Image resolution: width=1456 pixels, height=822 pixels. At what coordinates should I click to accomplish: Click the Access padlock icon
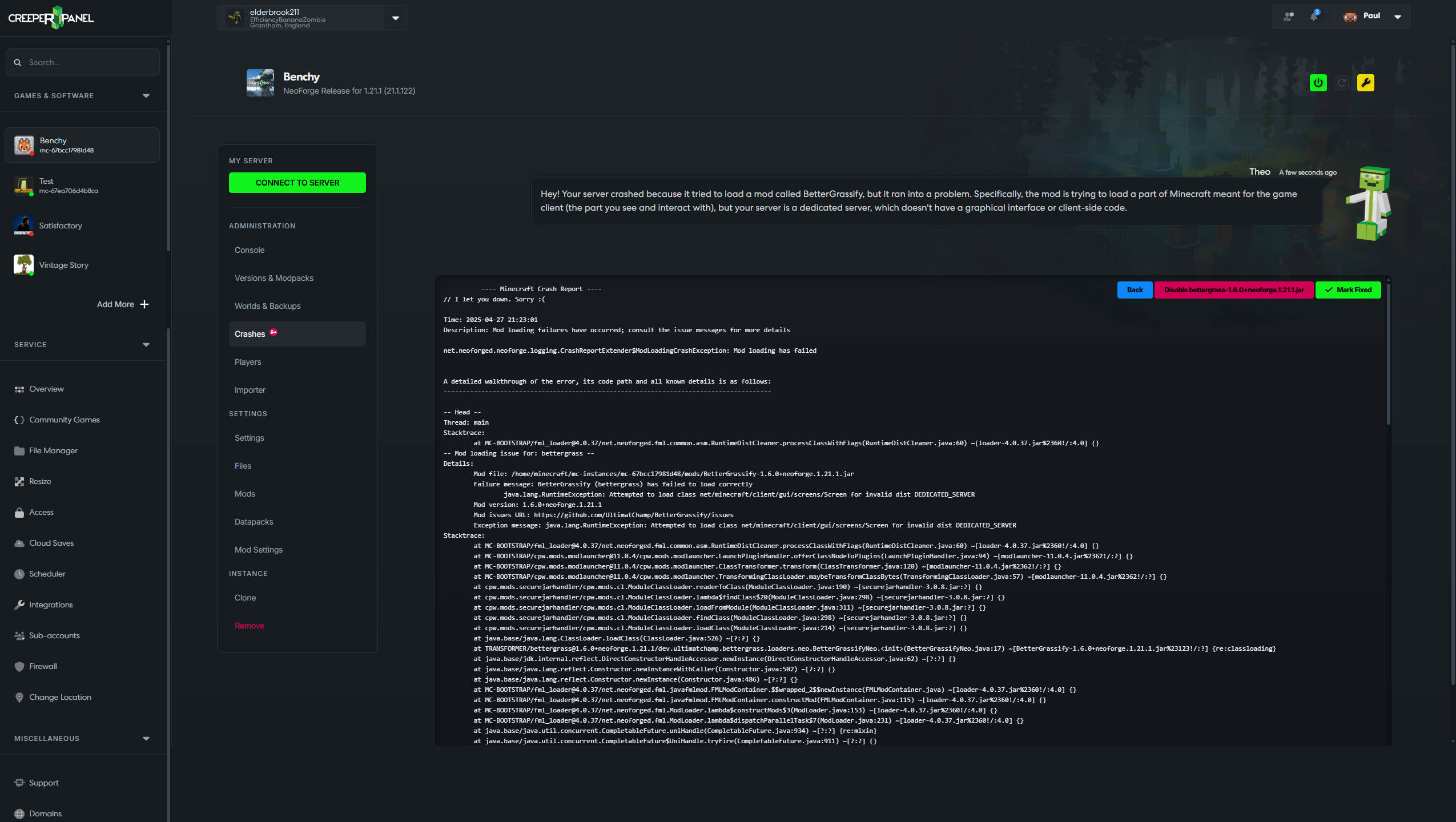[x=19, y=513]
